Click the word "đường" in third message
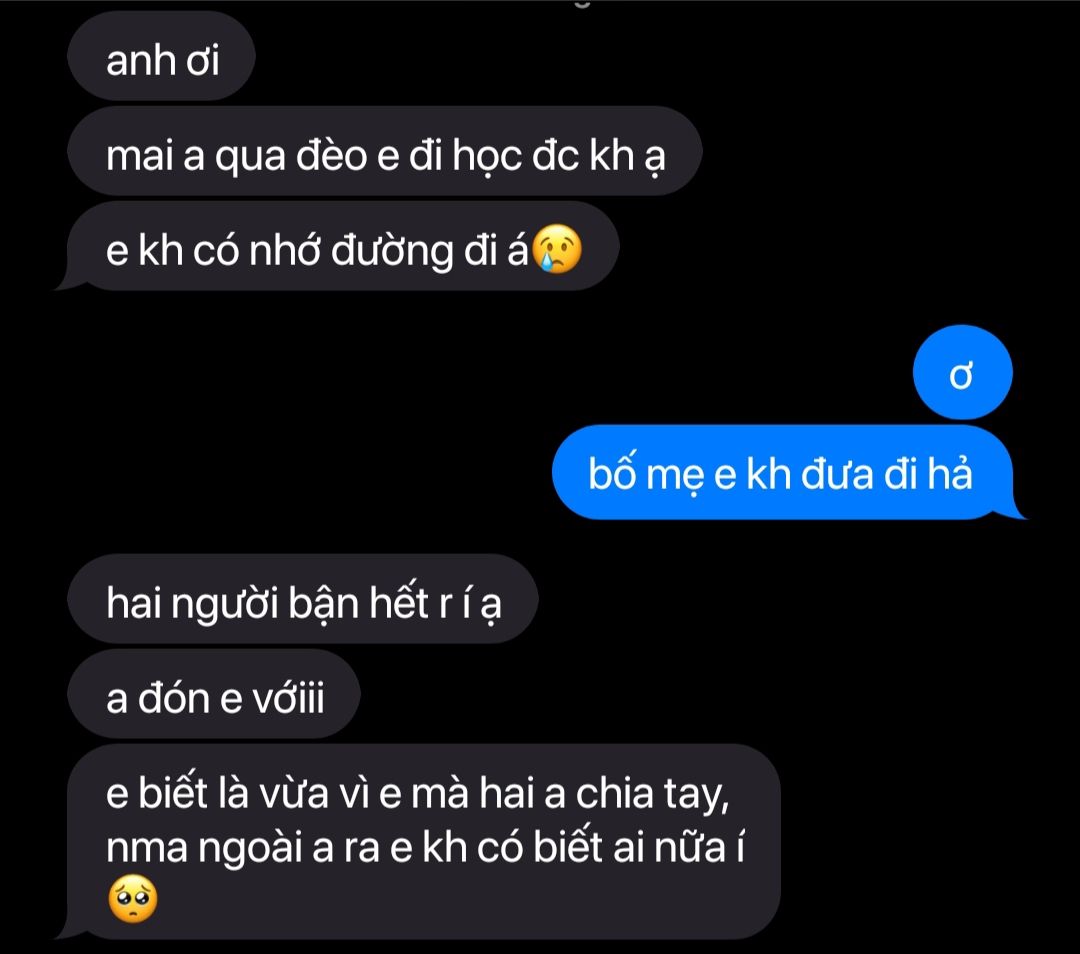The height and width of the screenshot is (954, 1080). click(x=393, y=251)
